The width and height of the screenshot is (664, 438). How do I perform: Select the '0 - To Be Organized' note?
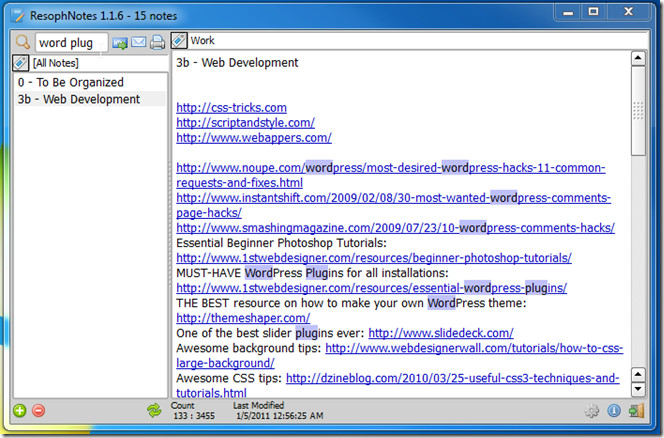[x=91, y=82]
